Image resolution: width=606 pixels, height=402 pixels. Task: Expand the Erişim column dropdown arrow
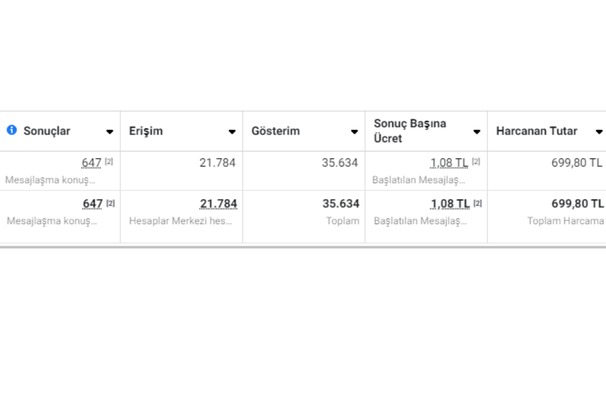tap(232, 132)
